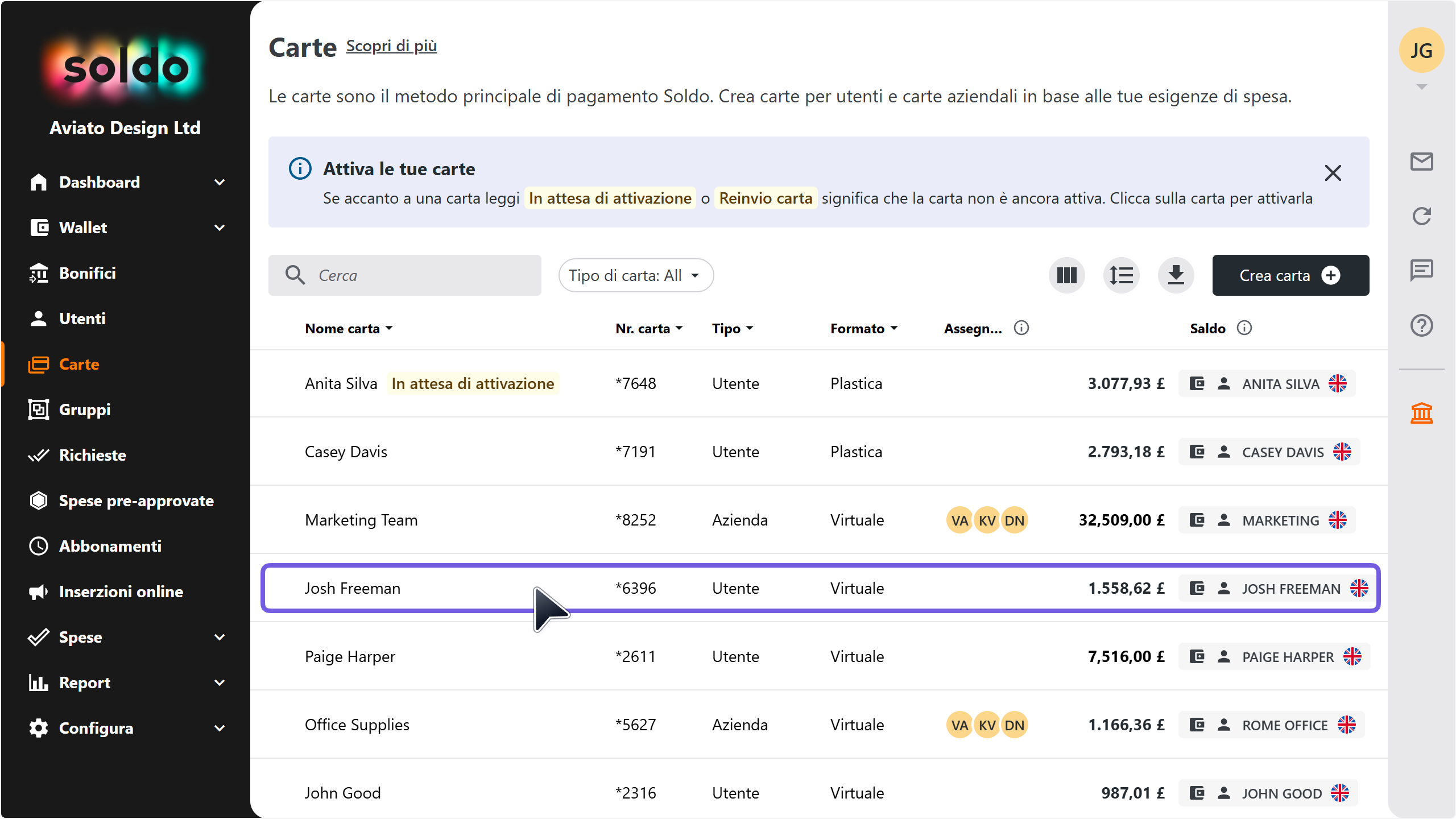The height and width of the screenshot is (819, 1456).
Task: Click wallet icon in Anita Silva row
Action: [x=1197, y=384]
